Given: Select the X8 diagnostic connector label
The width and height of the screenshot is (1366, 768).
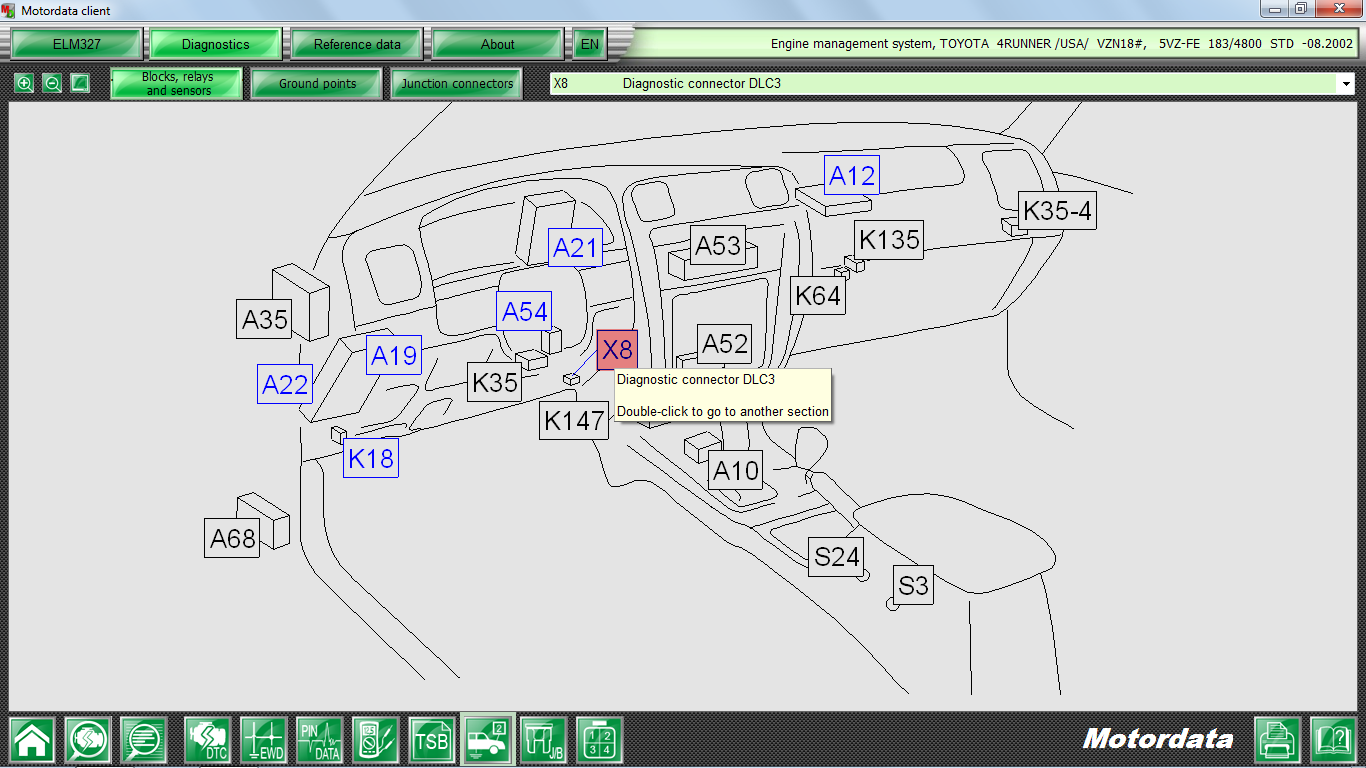Looking at the screenshot, I should click(617, 350).
